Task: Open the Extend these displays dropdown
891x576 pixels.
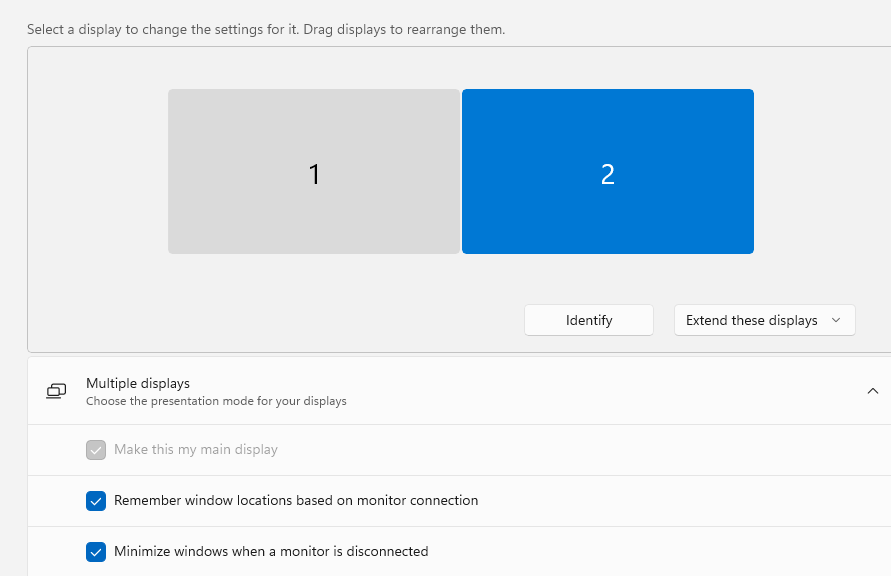Action: coord(763,319)
